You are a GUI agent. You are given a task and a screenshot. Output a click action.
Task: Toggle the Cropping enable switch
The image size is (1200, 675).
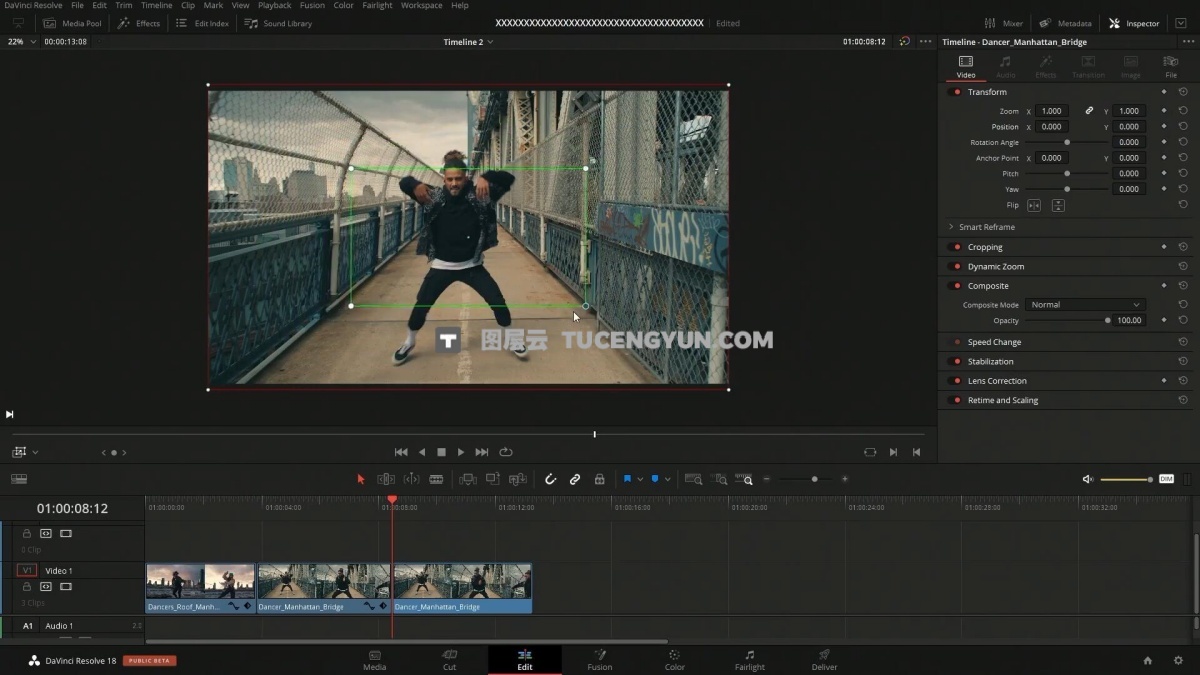click(956, 247)
